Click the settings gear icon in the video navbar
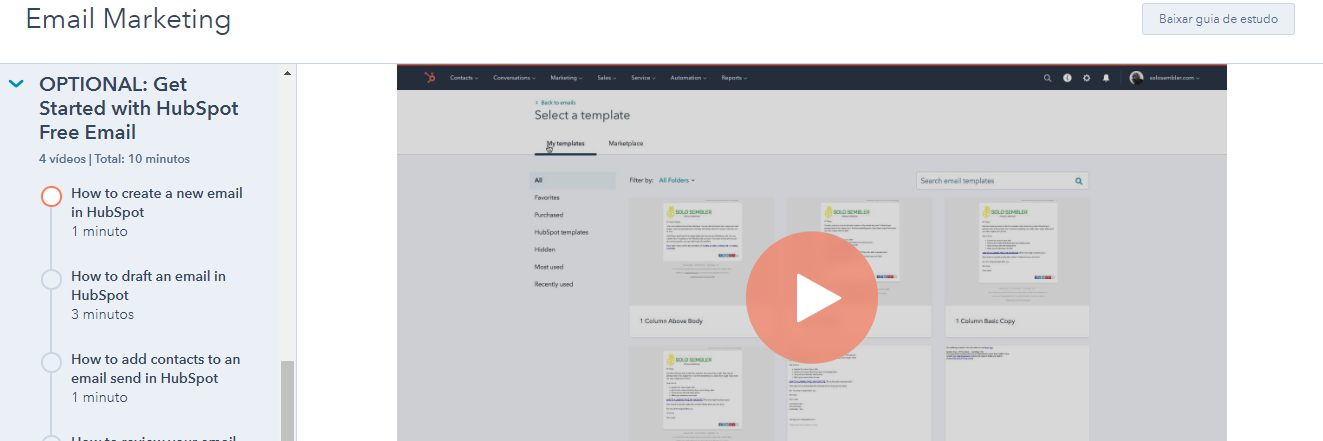This screenshot has height=441, width=1323. [x=1087, y=77]
